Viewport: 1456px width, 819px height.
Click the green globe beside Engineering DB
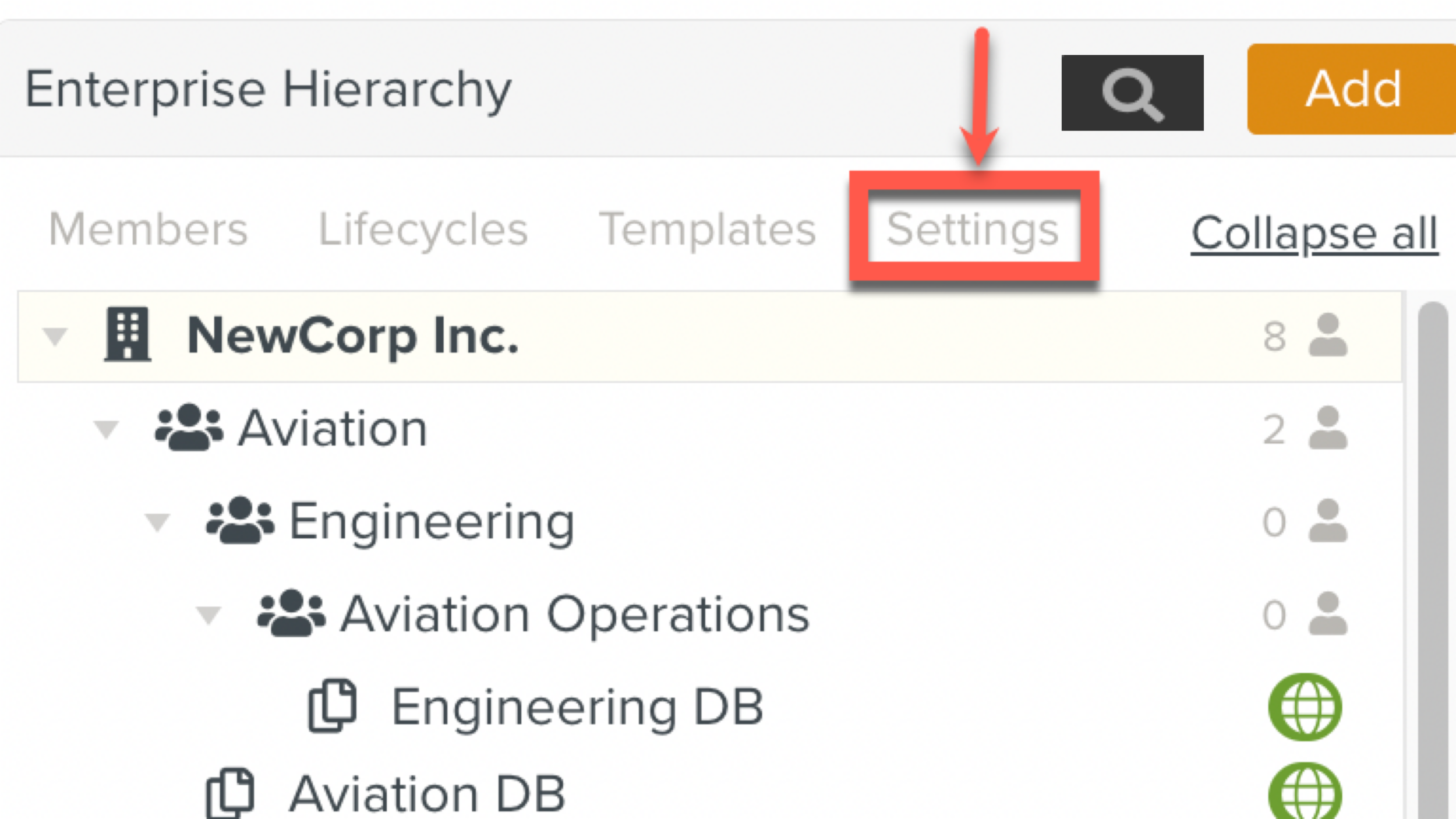pyautogui.click(x=1305, y=707)
